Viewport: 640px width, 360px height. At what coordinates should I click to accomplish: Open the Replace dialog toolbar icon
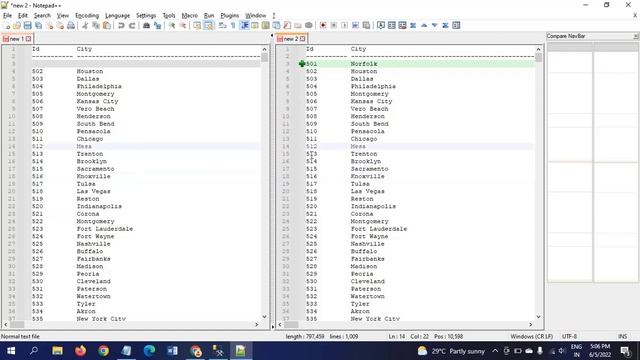click(x=157, y=25)
